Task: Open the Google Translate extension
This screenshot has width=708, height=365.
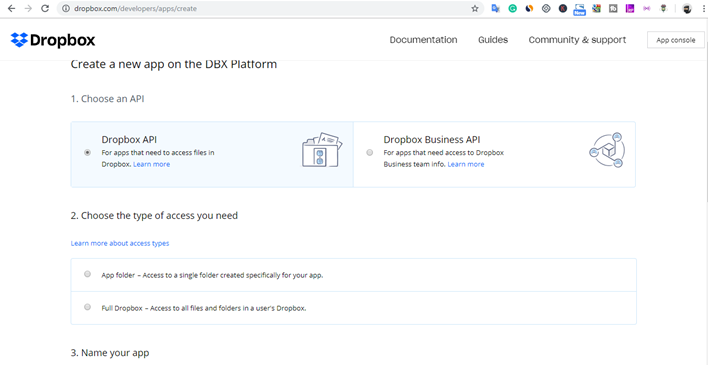Action: click(x=495, y=9)
